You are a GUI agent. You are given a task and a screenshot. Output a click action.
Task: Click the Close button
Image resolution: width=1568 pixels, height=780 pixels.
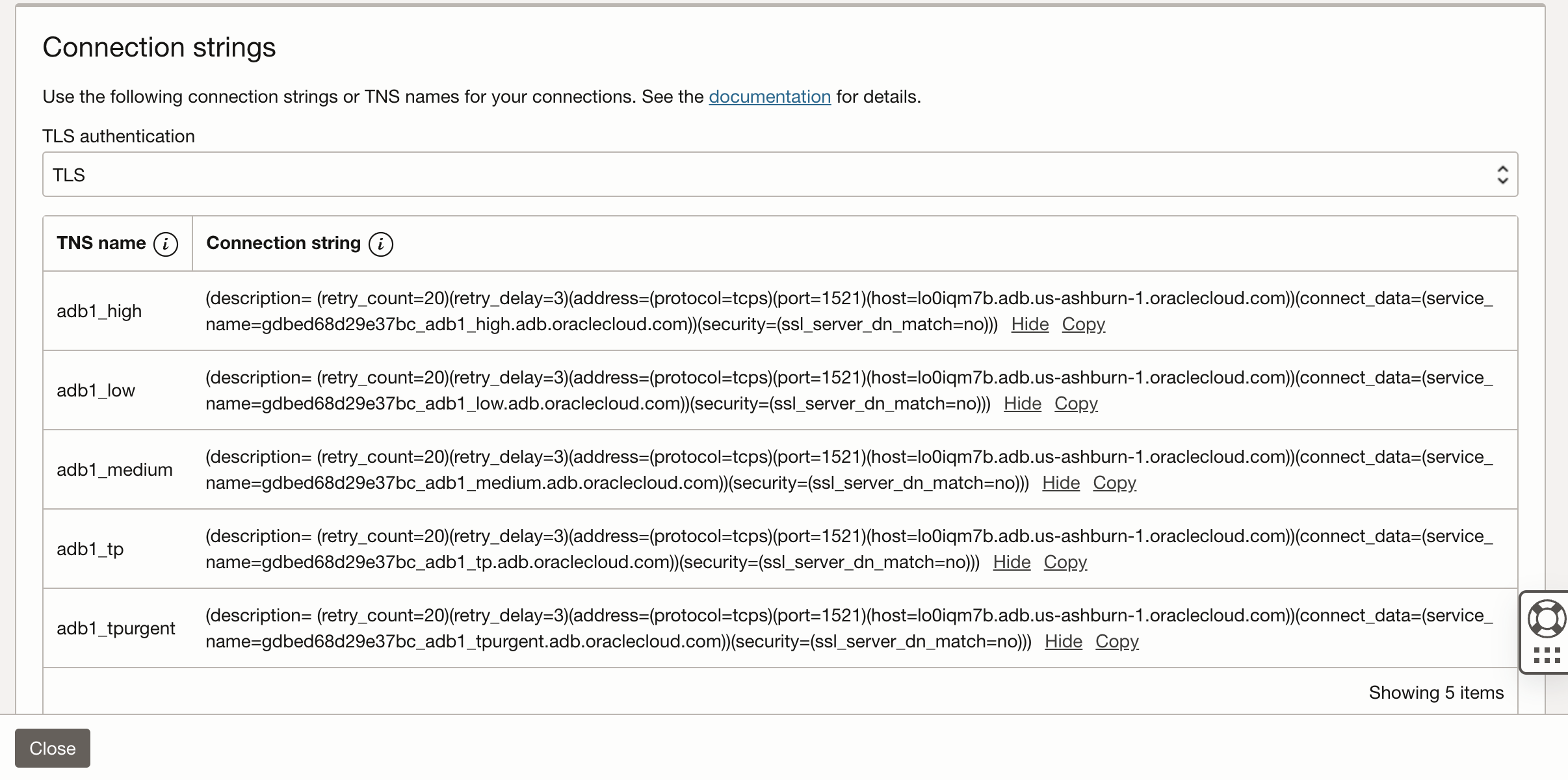(x=53, y=748)
